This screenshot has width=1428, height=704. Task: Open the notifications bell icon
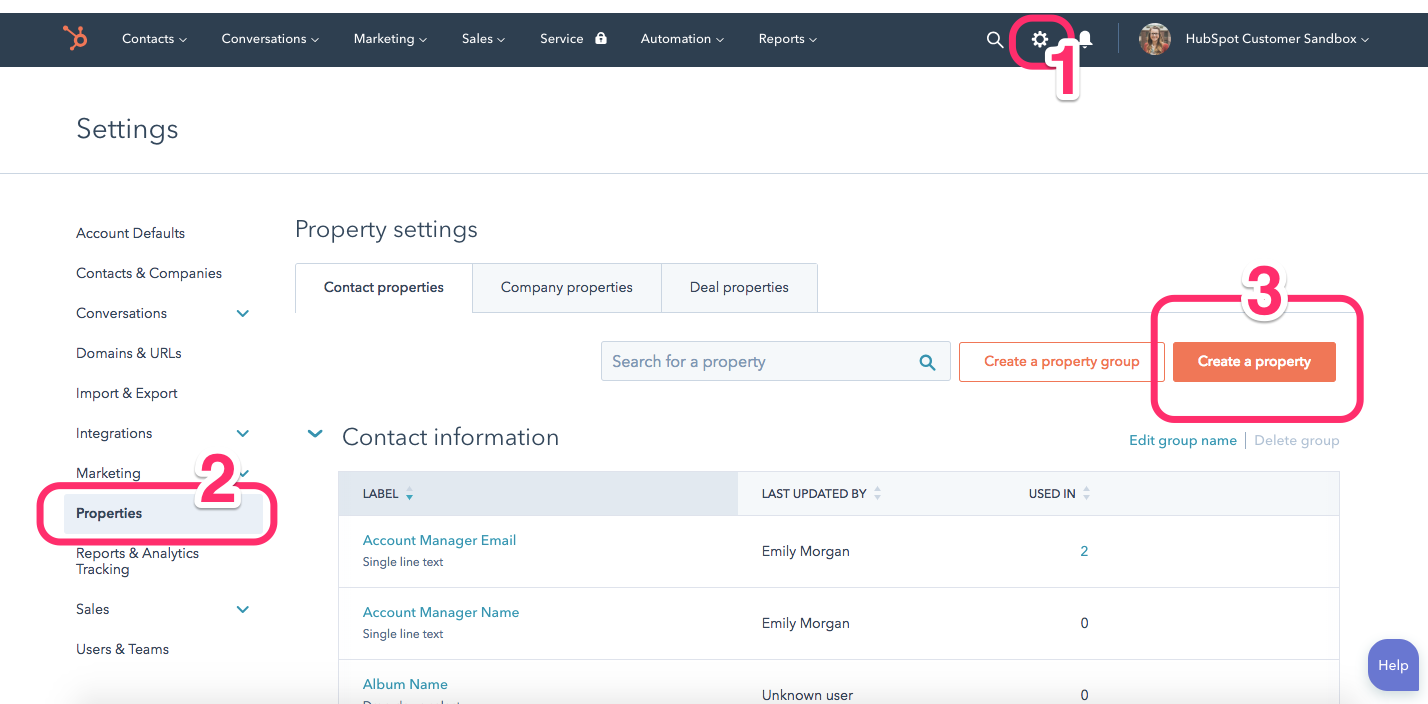(x=1085, y=39)
